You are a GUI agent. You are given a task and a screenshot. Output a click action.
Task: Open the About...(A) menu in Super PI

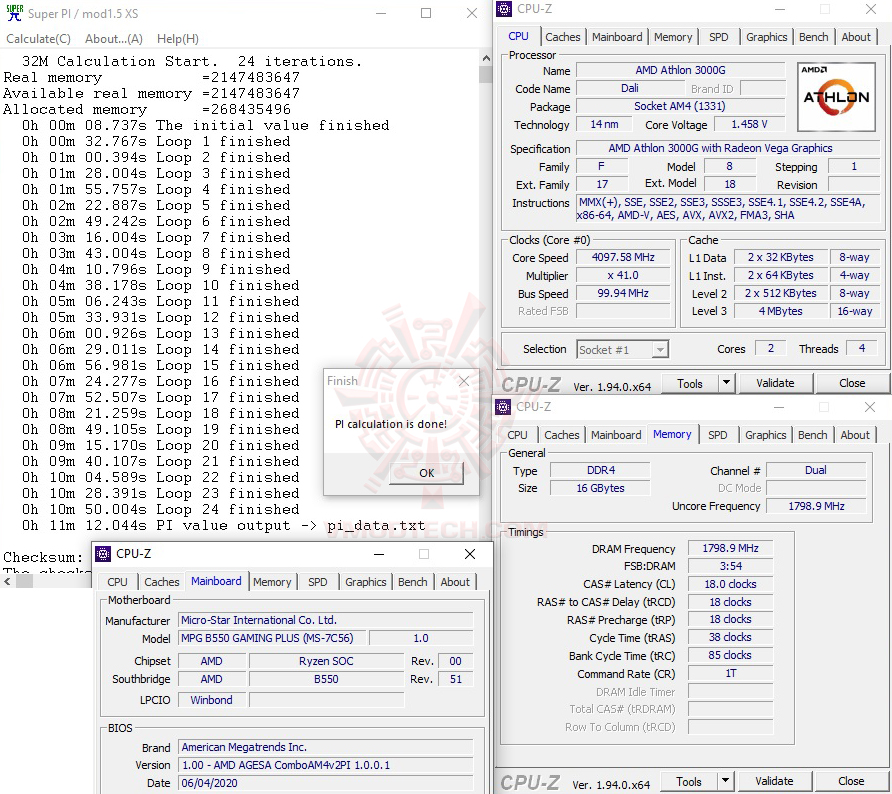point(114,39)
